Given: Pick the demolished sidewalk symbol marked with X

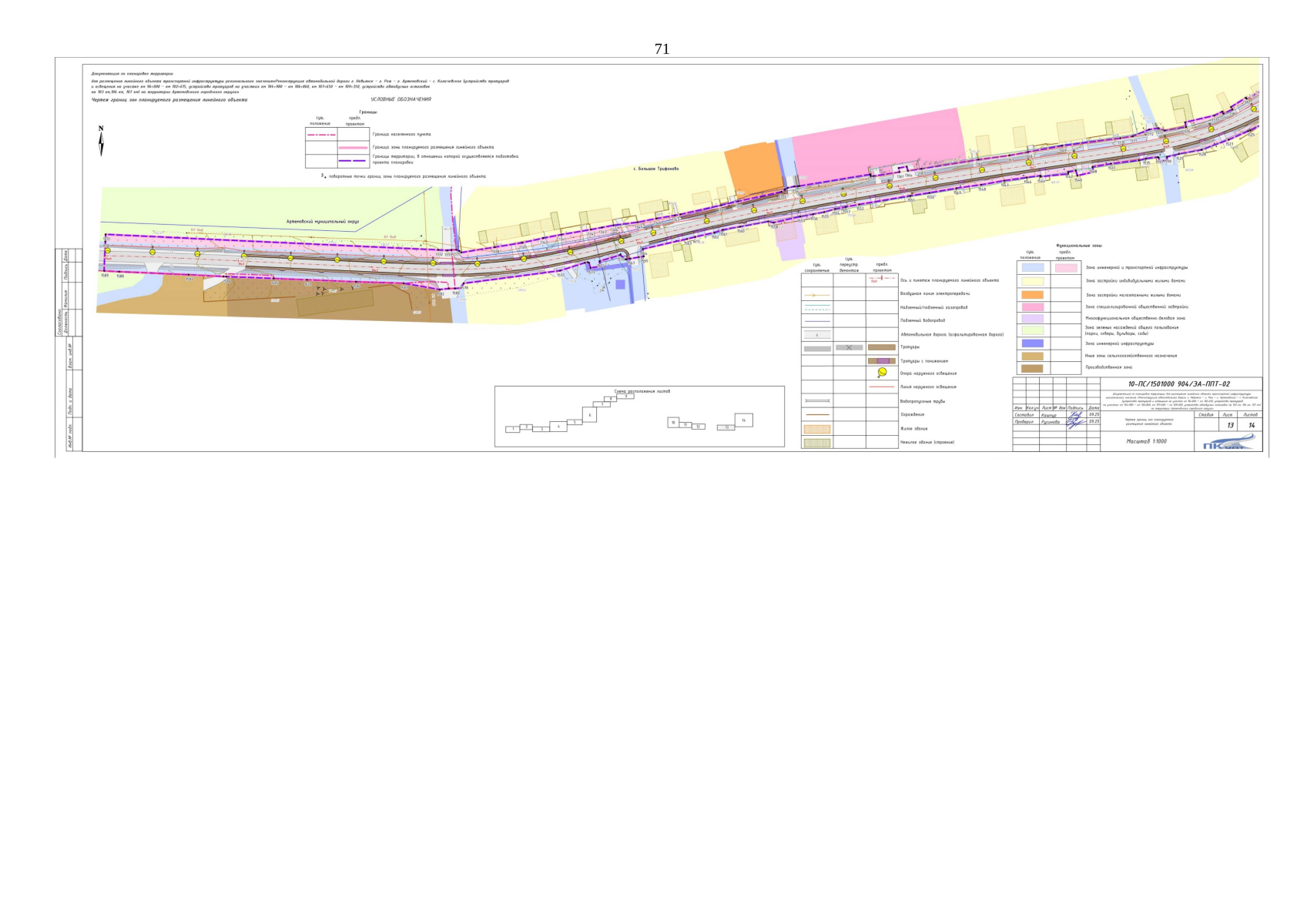Looking at the screenshot, I should pos(849,348).
